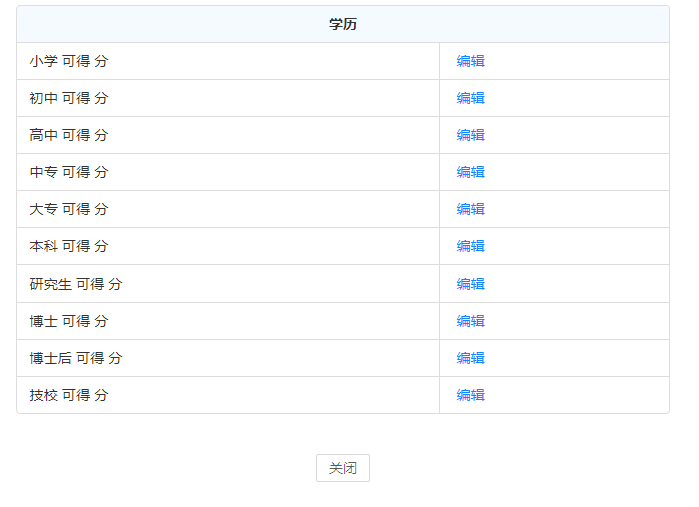Click the 学历 table header

coord(343,24)
